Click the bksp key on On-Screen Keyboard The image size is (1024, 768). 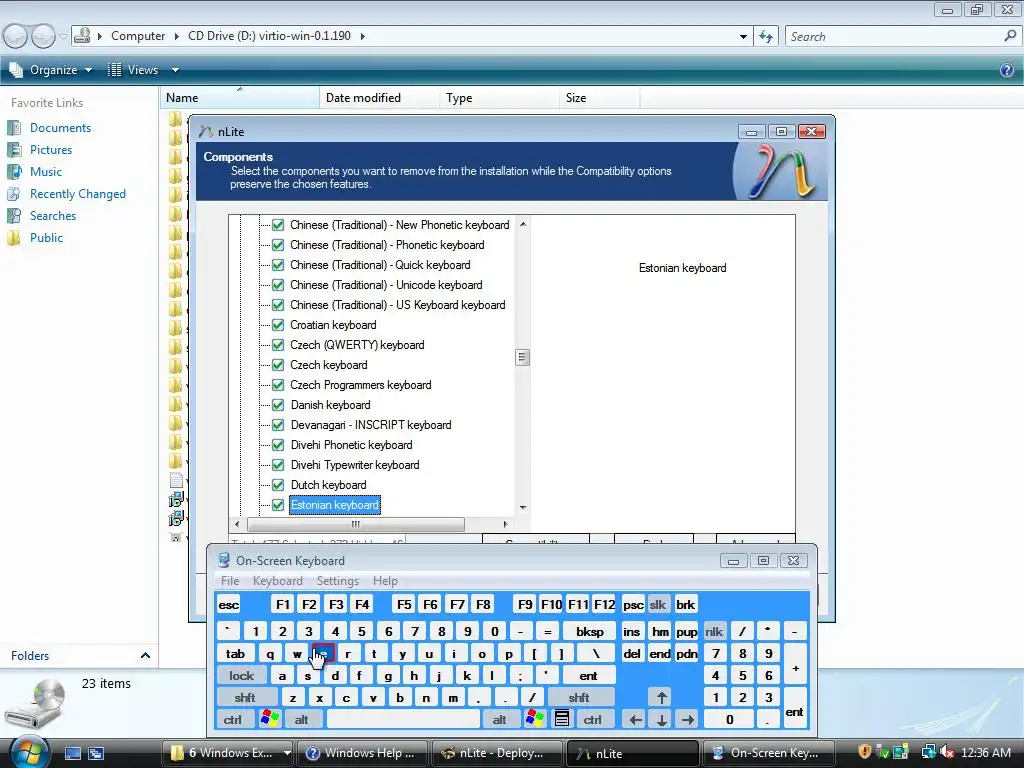click(x=590, y=632)
